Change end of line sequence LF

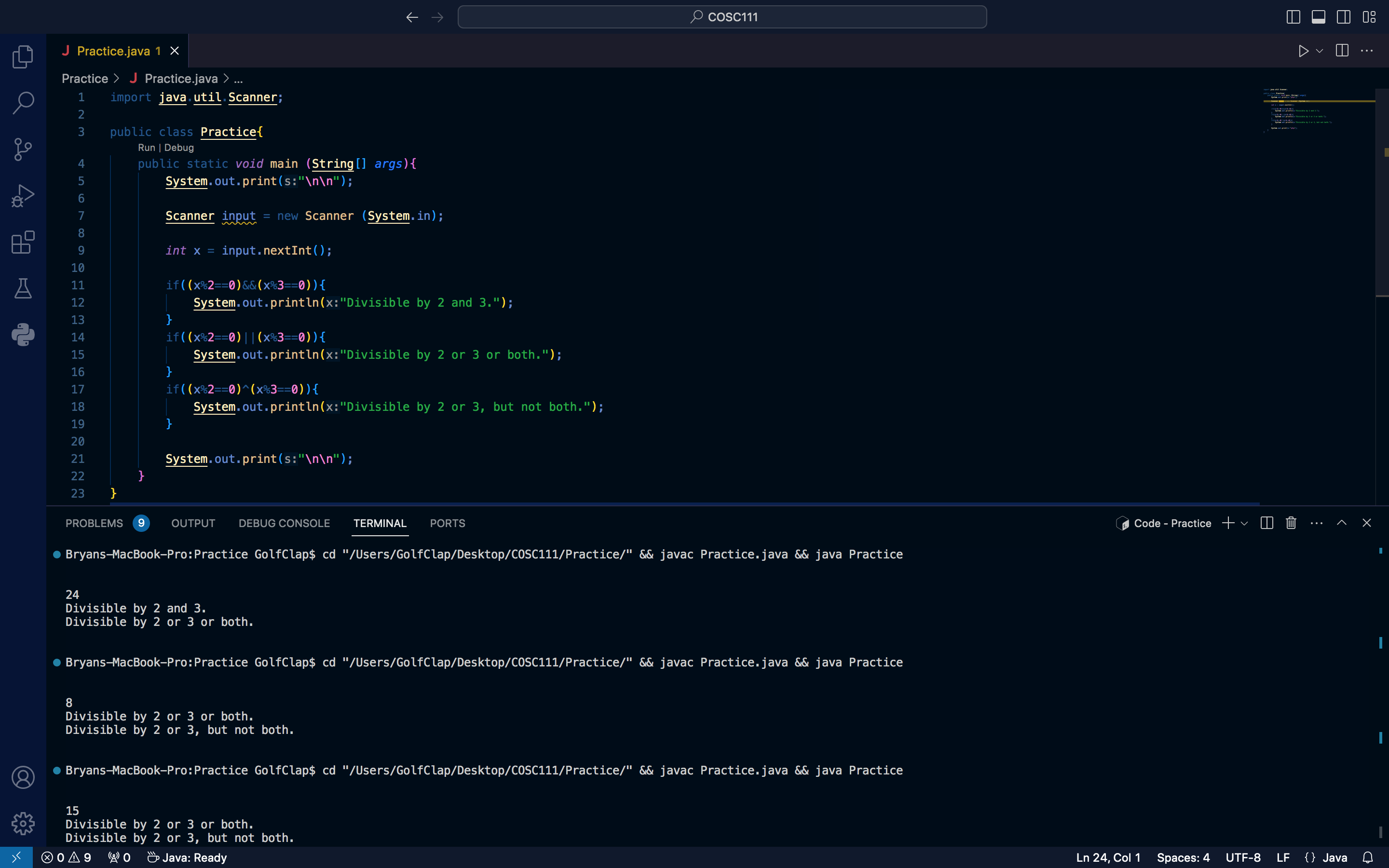coord(1283,858)
